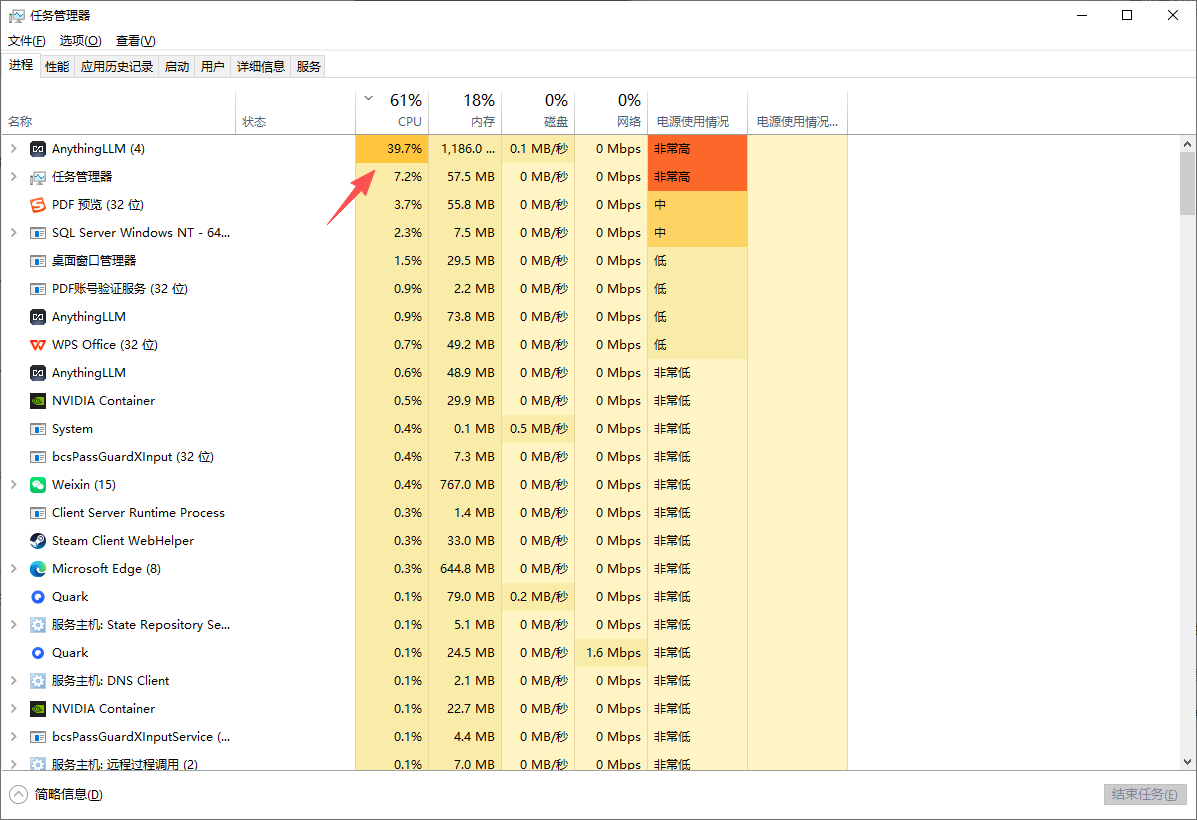Open the 选项(O) menu
This screenshot has height=820, width=1197.
[80, 40]
